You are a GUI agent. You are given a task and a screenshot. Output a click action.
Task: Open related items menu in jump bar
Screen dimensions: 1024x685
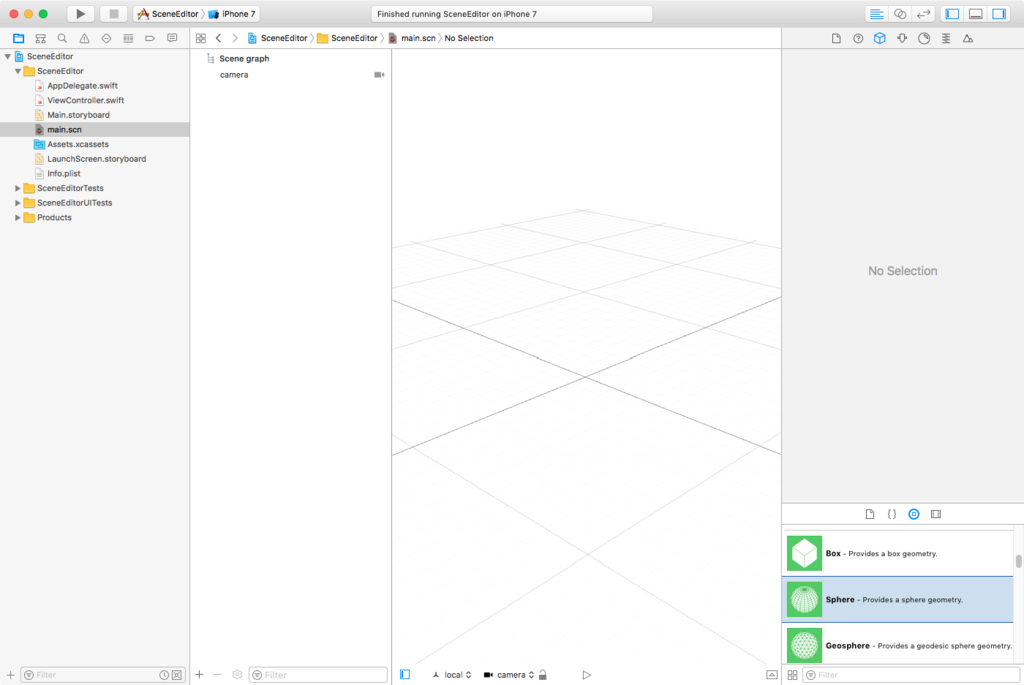(x=200, y=39)
